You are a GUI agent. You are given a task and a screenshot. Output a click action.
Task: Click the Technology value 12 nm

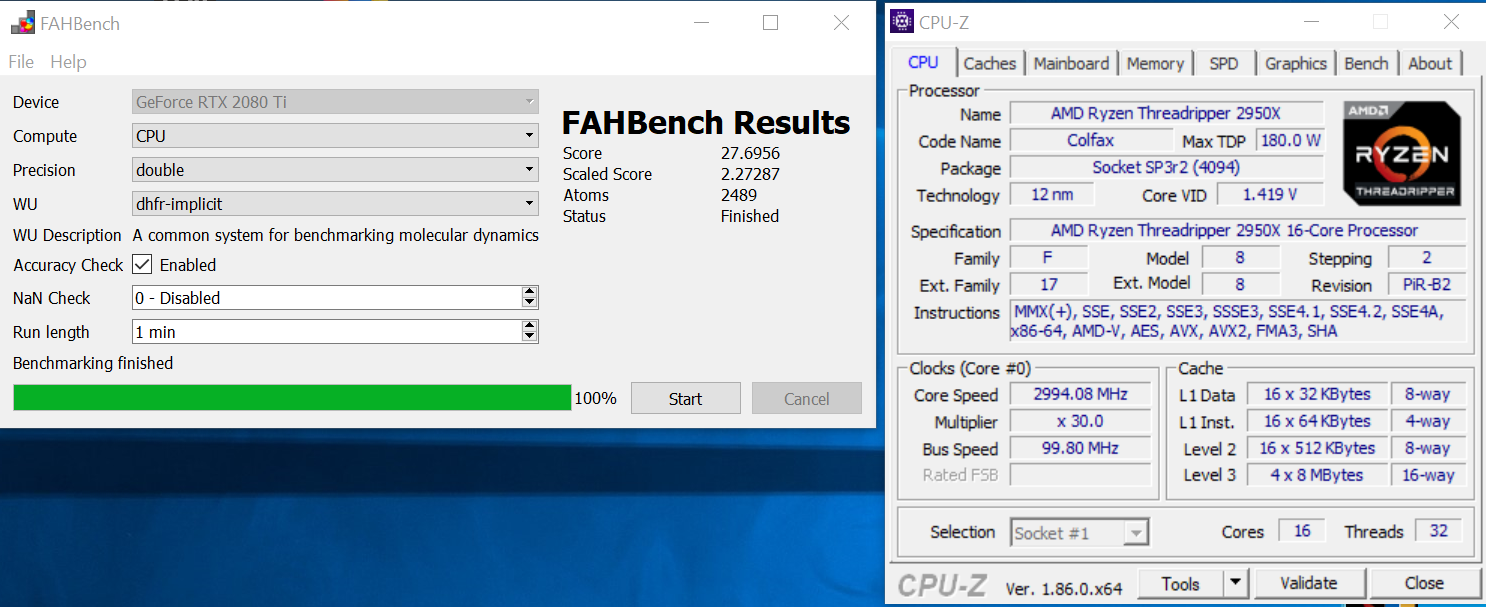point(1050,195)
